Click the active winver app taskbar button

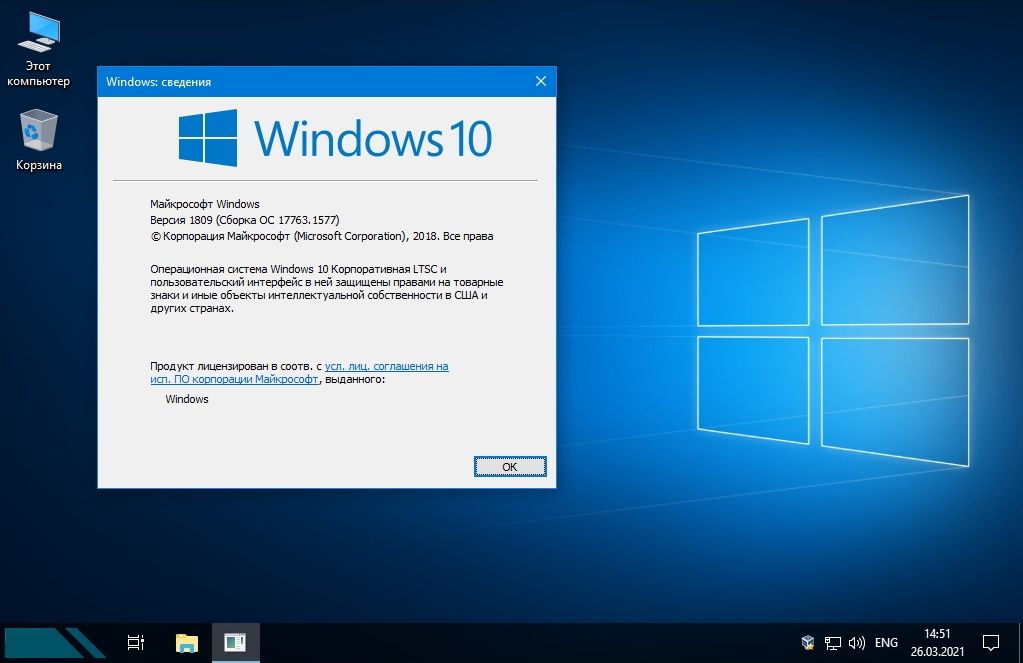point(235,642)
